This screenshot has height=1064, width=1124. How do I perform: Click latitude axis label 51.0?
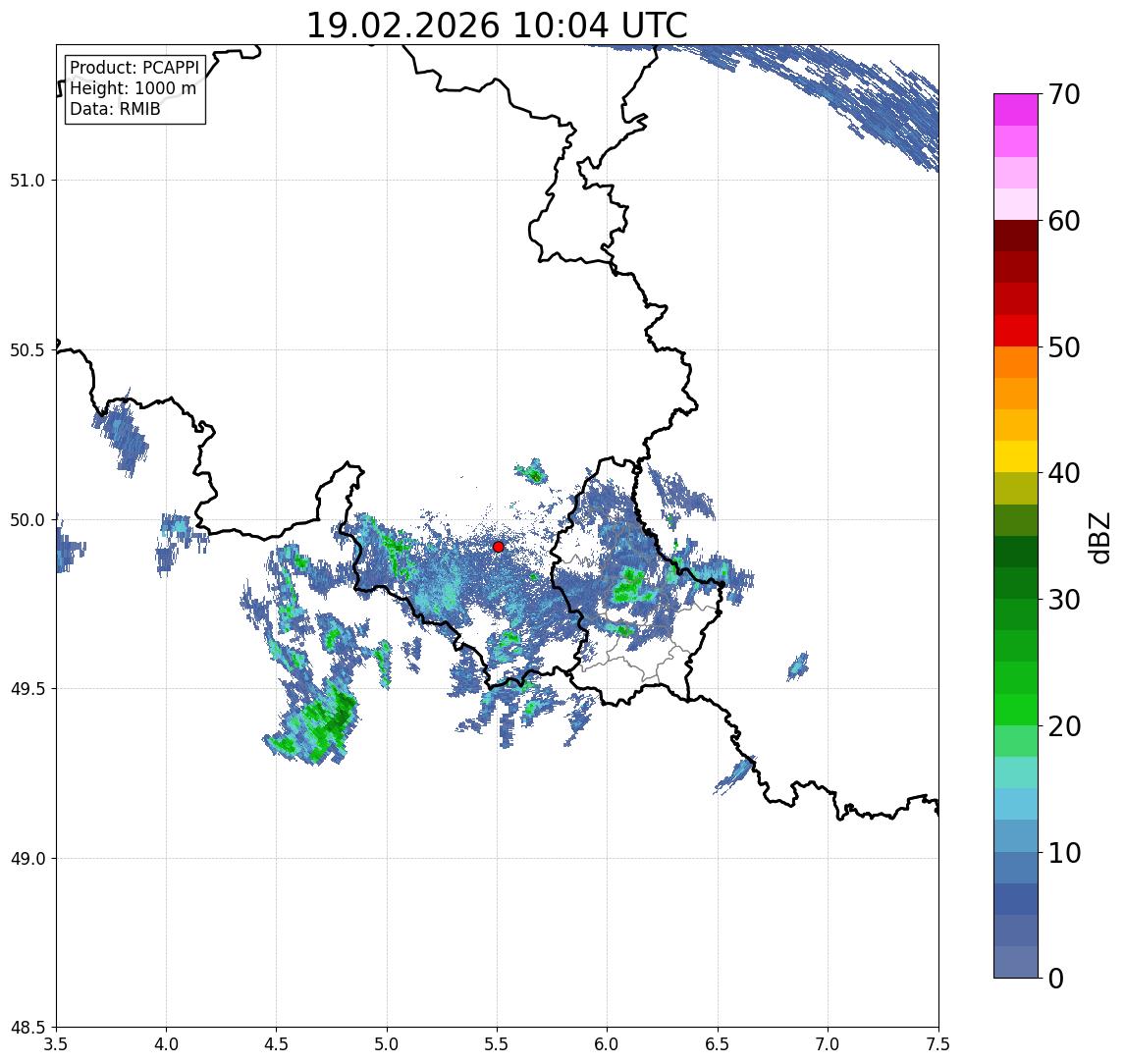pos(27,181)
